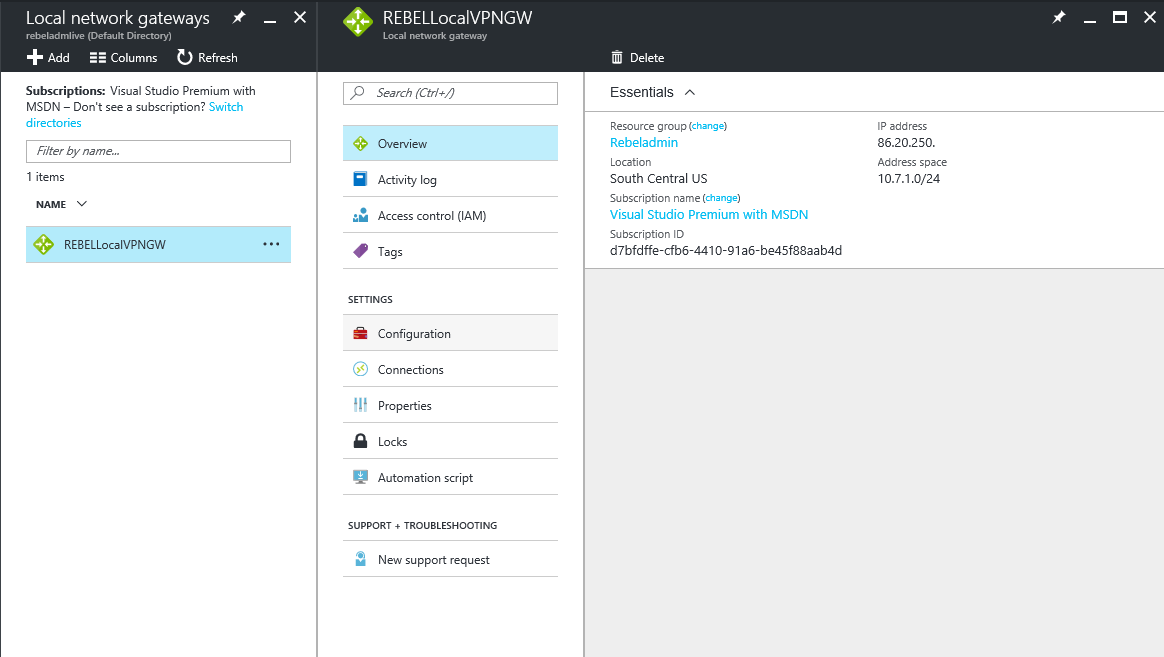Click the Essentials heading text

click(641, 92)
